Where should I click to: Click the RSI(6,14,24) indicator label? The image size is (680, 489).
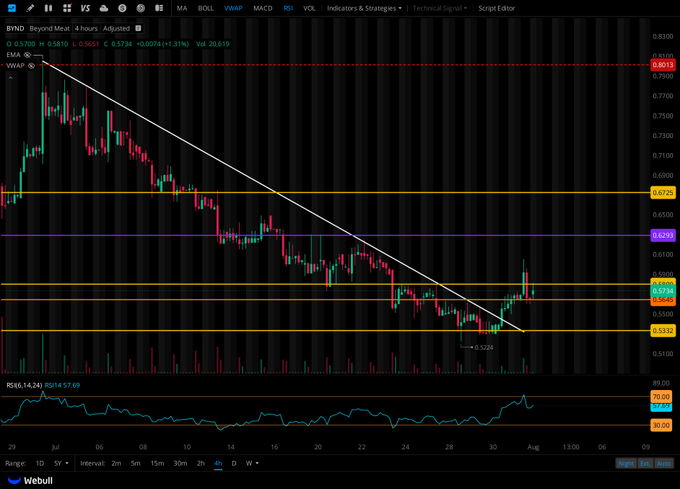tap(24, 385)
